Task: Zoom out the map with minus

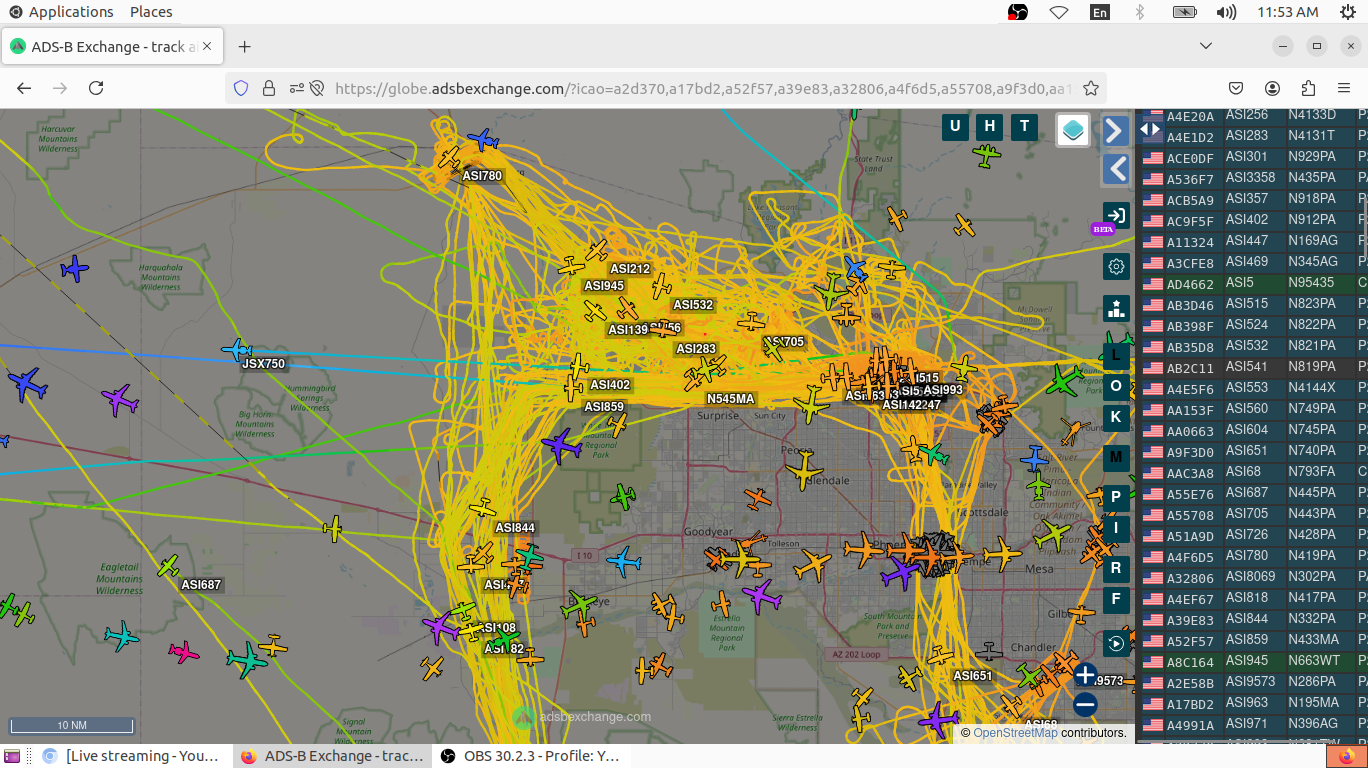Action: pos(1085,705)
